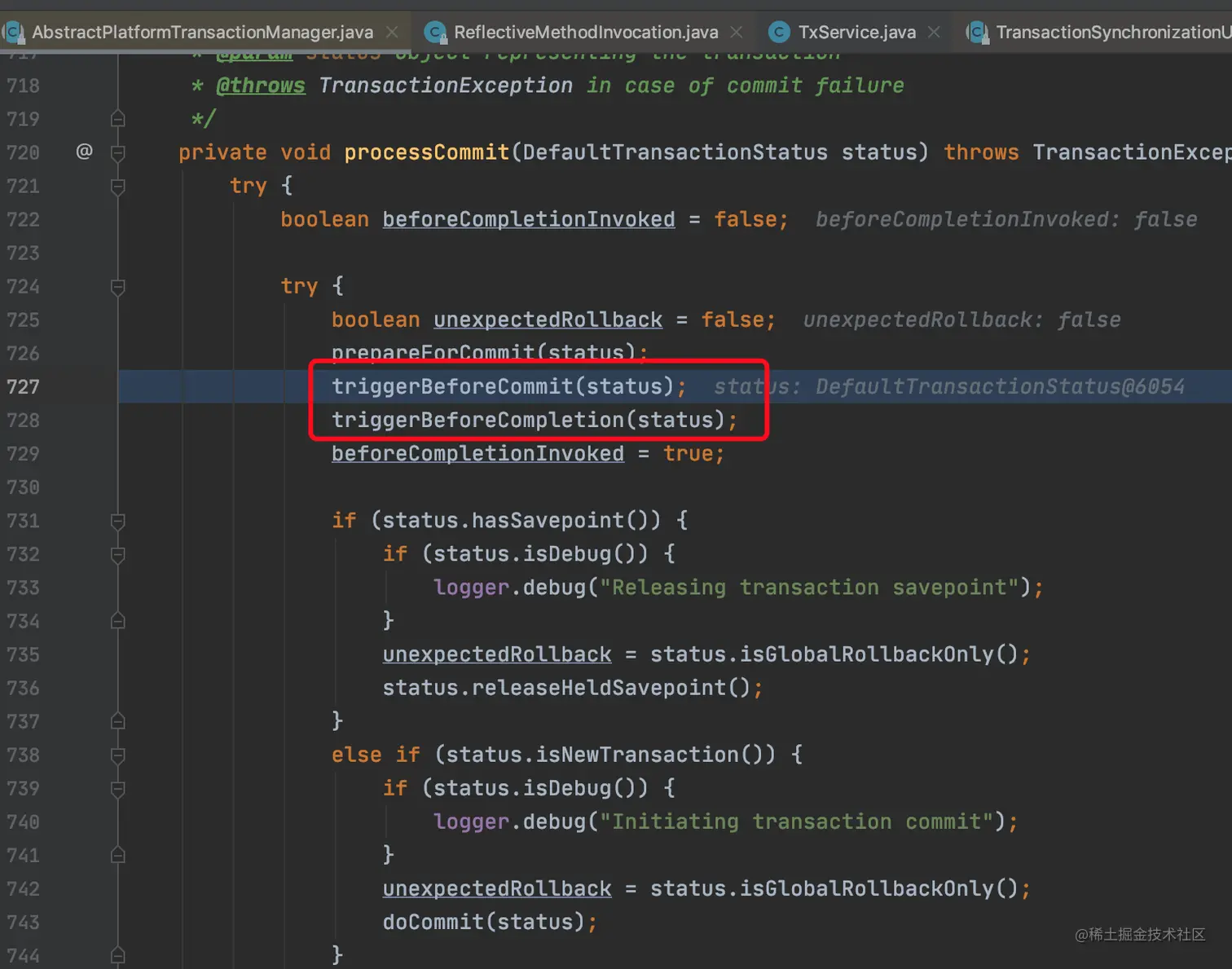Screen dimensions: 1232x969
Task: Click line number 722 in the gutter
Action: (x=23, y=219)
